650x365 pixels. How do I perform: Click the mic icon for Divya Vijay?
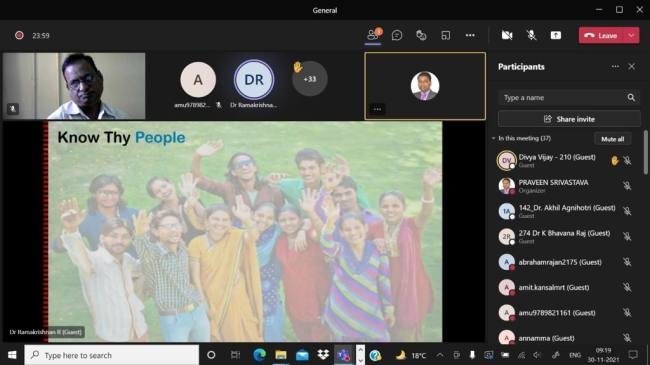tap(627, 161)
